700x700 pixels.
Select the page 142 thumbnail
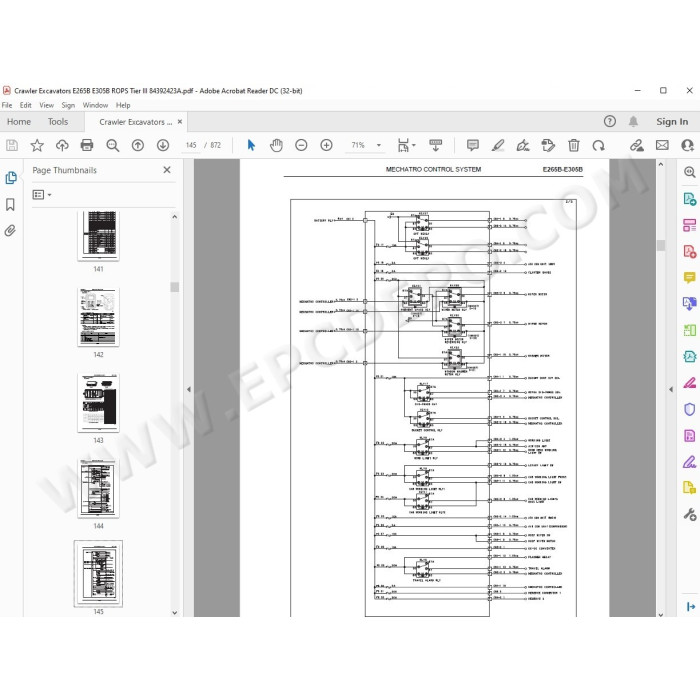click(98, 317)
